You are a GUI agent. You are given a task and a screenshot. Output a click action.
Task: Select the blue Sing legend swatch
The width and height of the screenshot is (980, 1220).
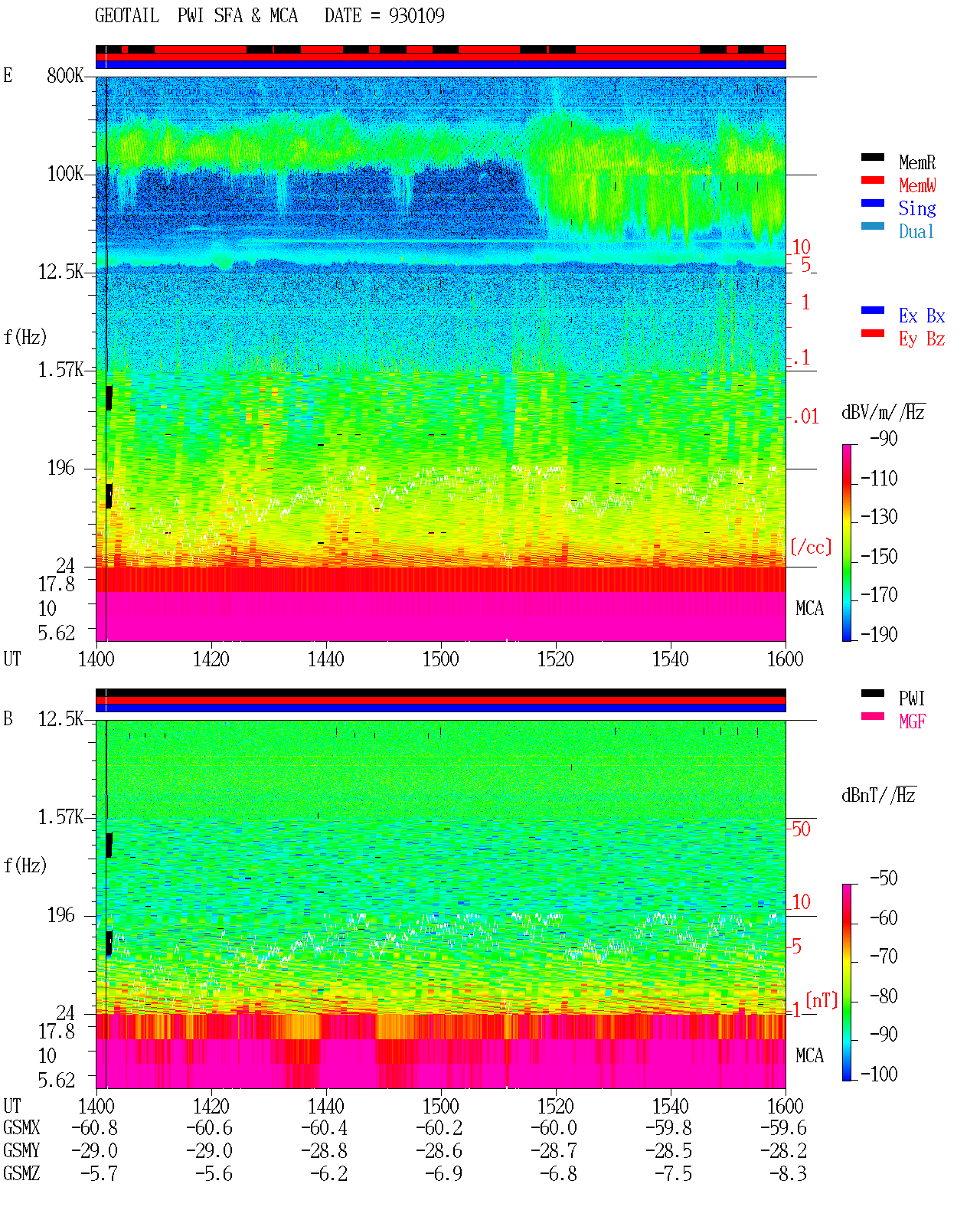pyautogui.click(x=873, y=203)
